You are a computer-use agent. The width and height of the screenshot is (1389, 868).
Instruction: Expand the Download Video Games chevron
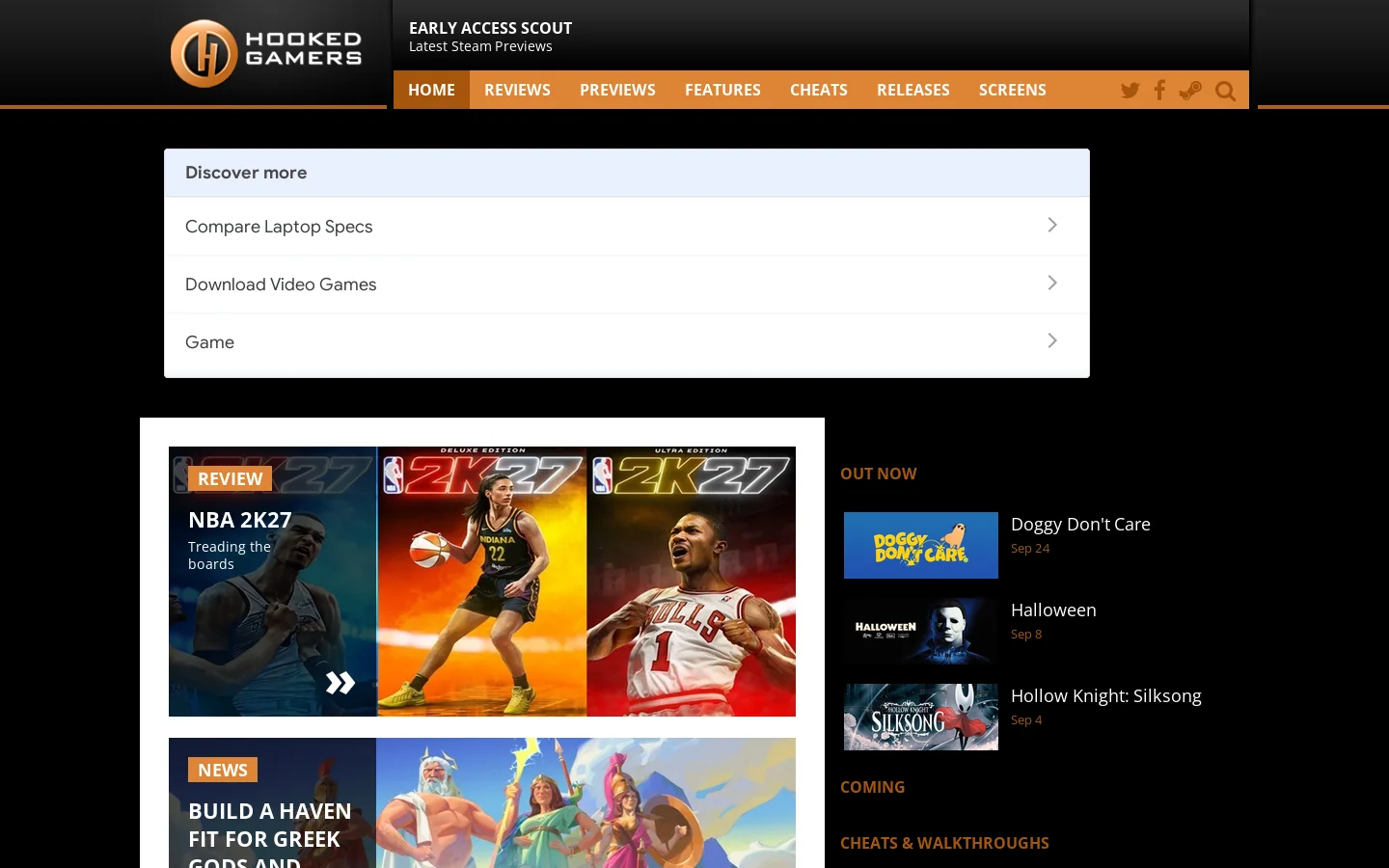1052,283
